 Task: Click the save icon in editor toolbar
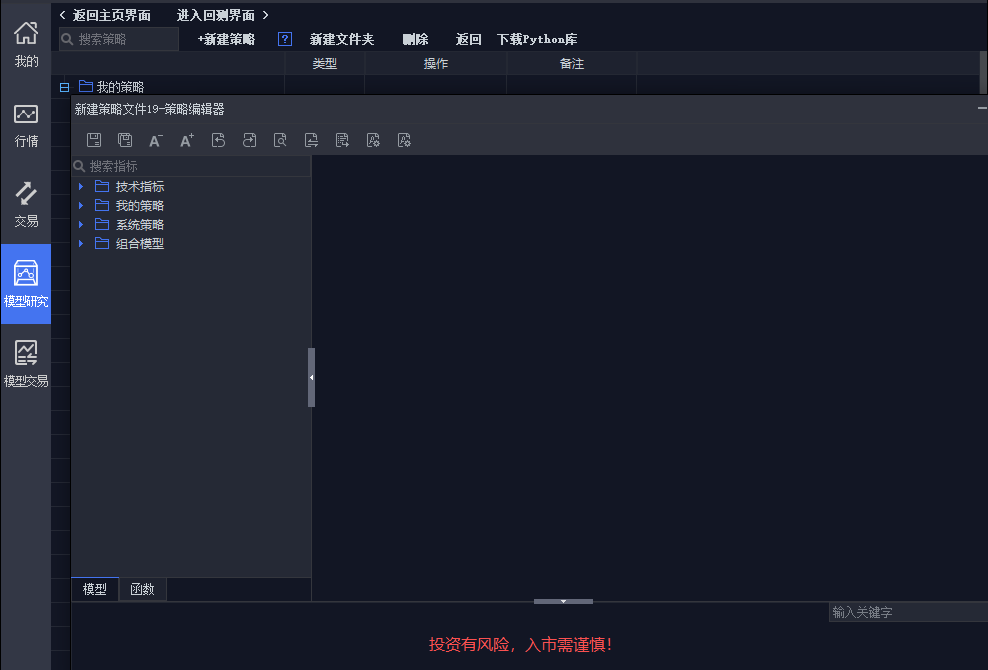click(94, 140)
